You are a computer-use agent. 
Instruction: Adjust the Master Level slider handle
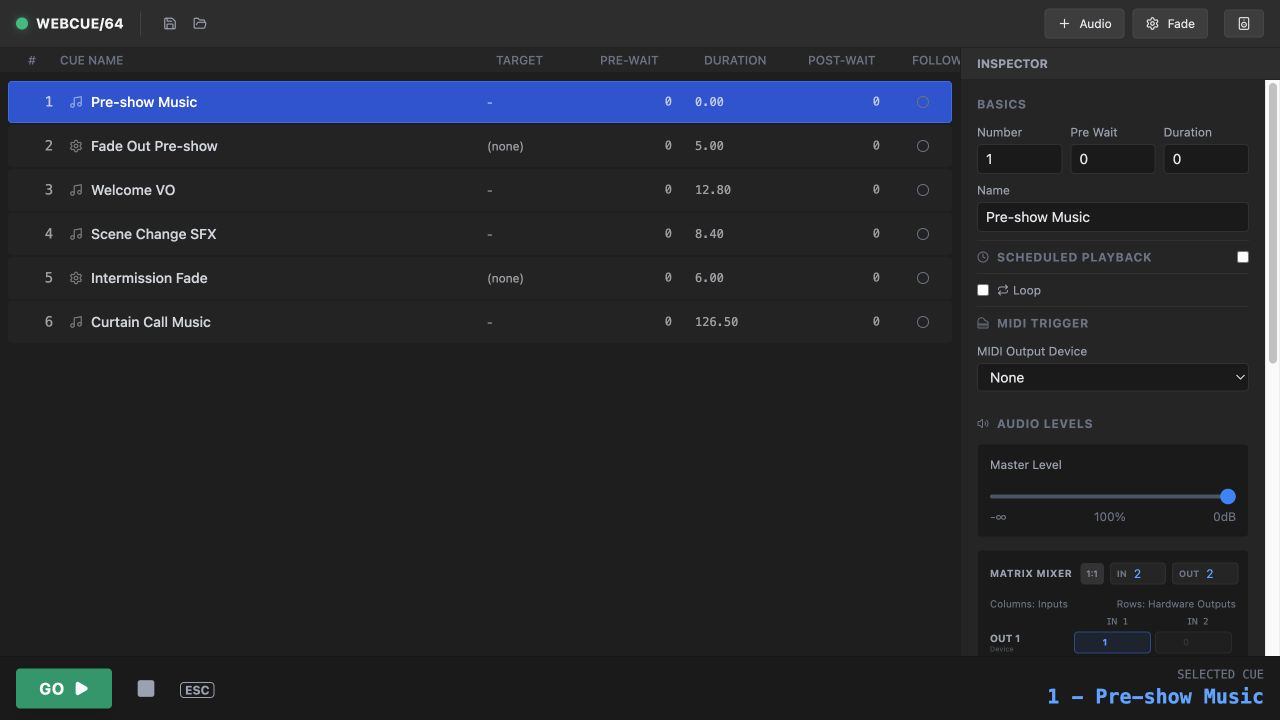tap(1228, 496)
